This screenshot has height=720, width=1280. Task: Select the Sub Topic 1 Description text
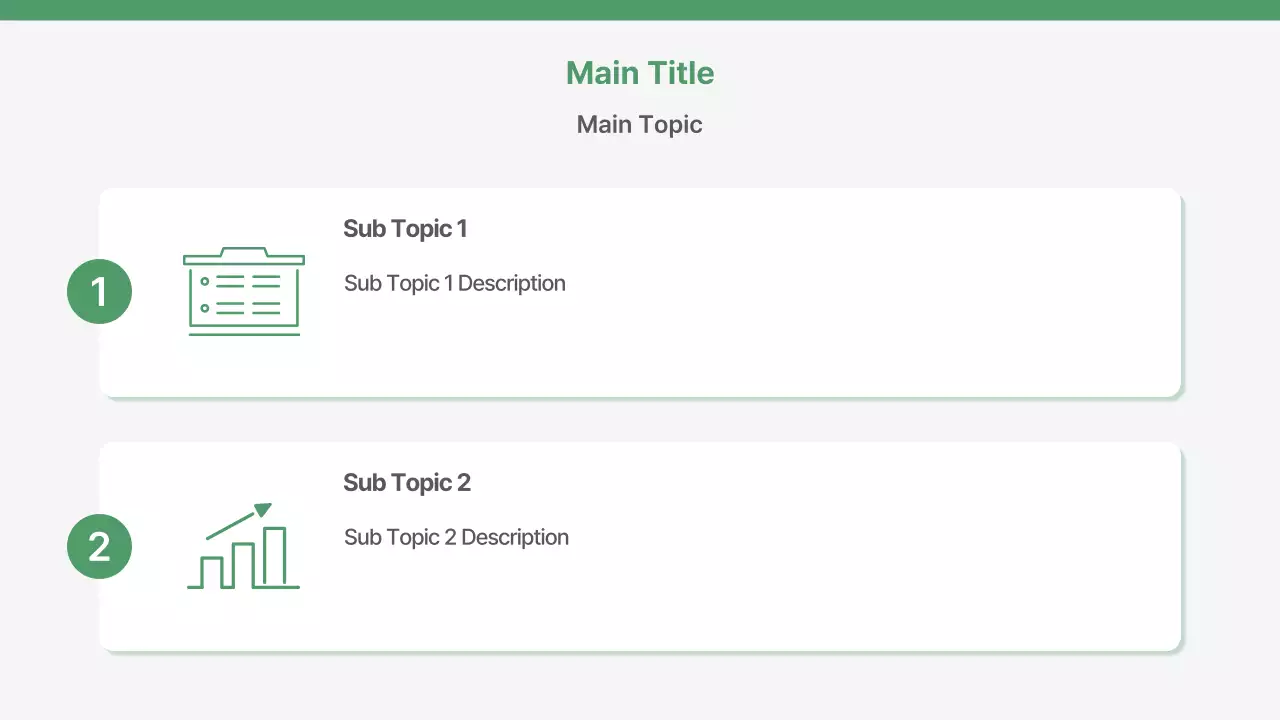[x=455, y=283]
